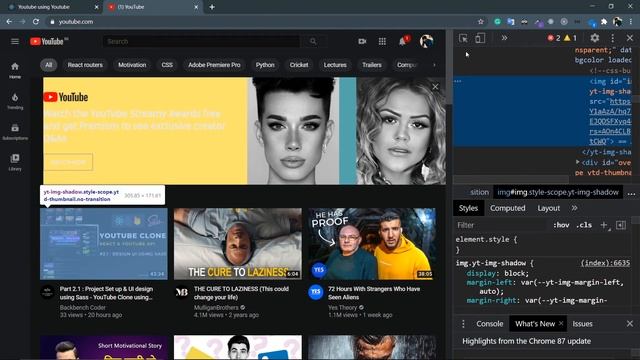640x360 pixels.
Task: Open 'THE CURE TO LAZINESS' video title
Action: click(x=241, y=293)
